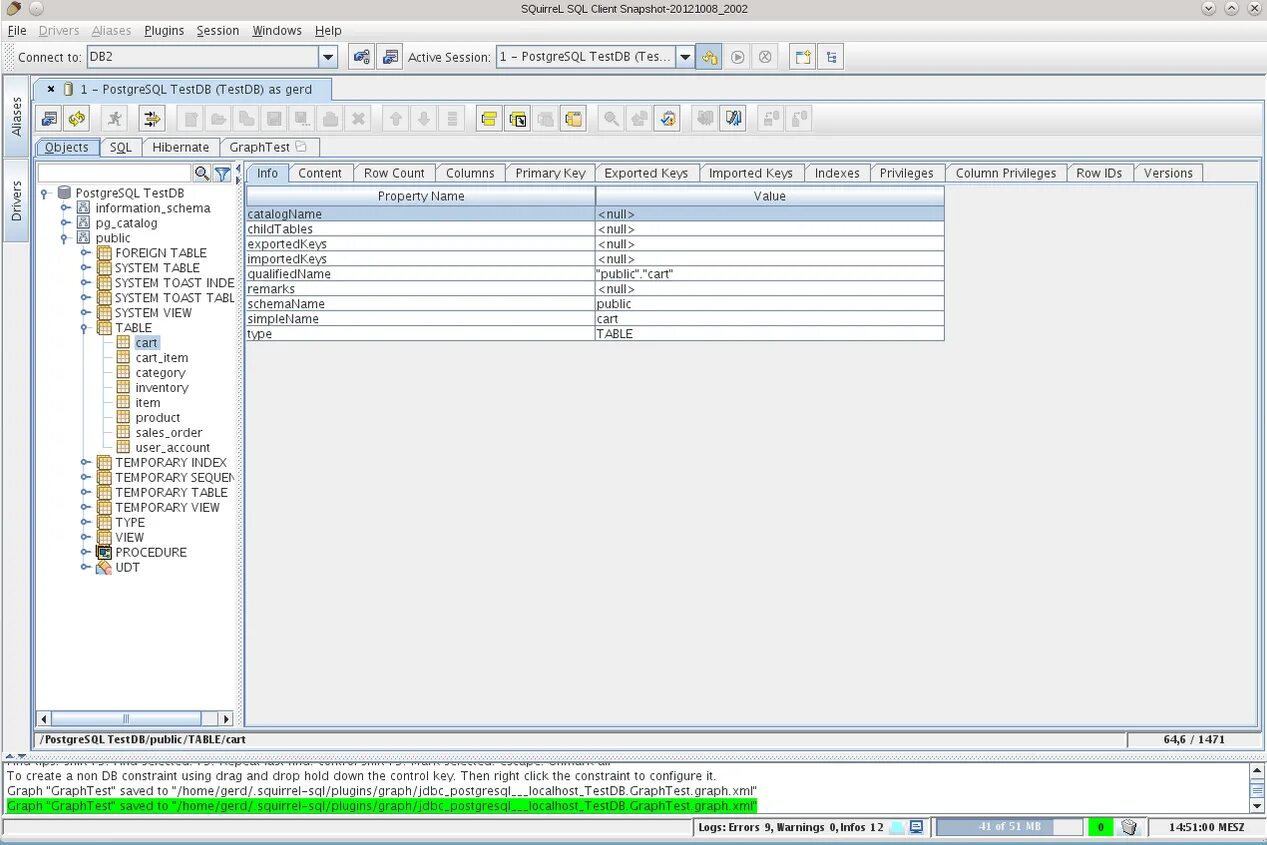Open the Row Count tab

coord(394,173)
